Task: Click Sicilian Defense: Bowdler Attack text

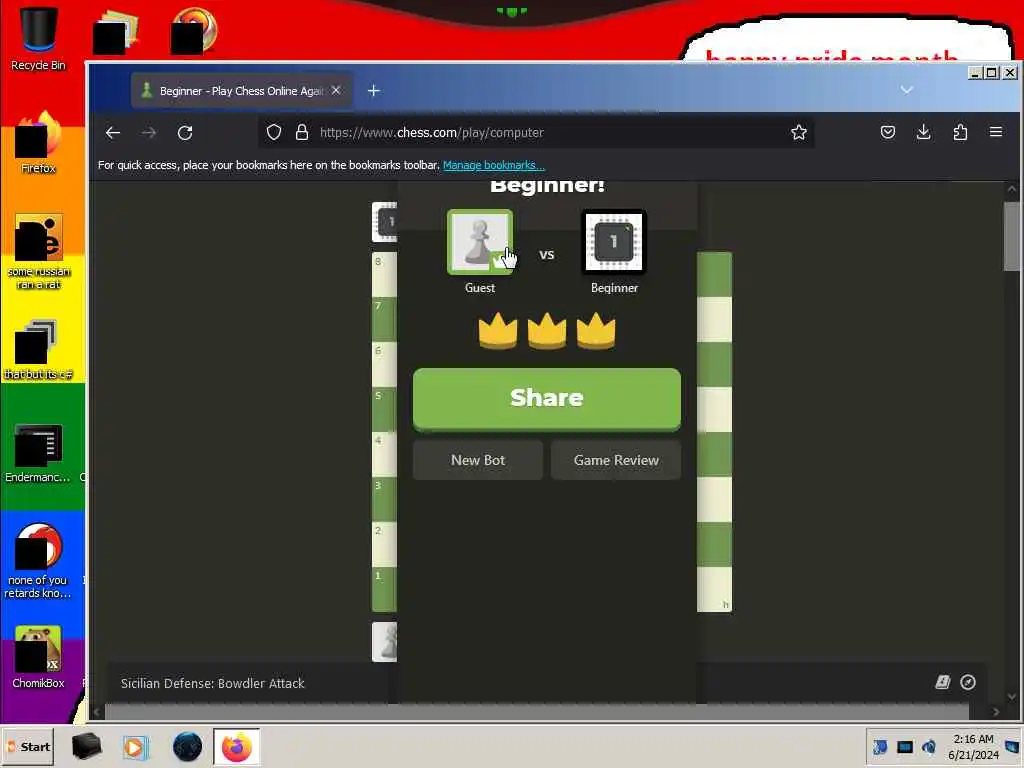Action: point(212,684)
